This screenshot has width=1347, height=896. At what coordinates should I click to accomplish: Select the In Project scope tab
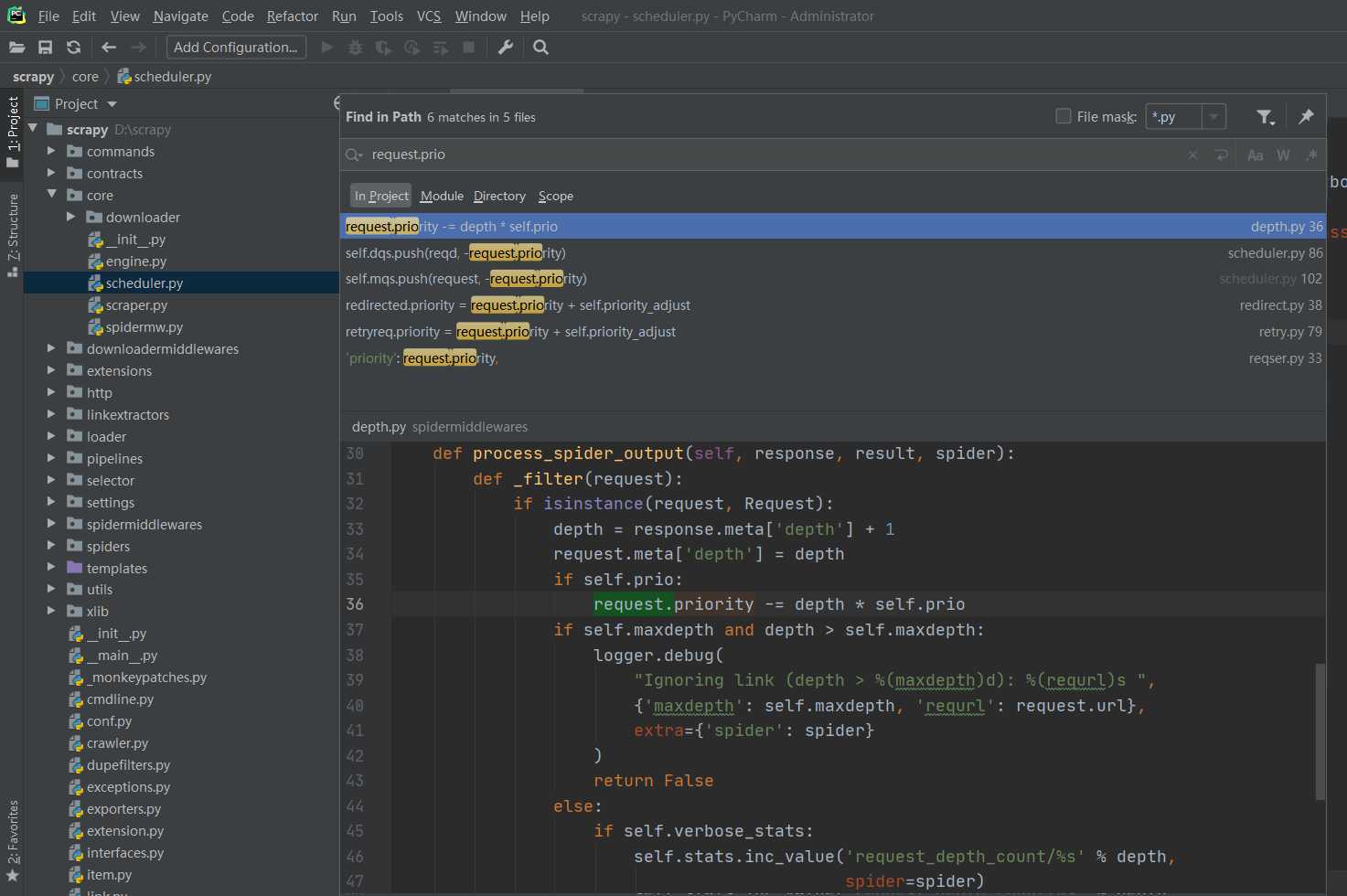coord(381,196)
